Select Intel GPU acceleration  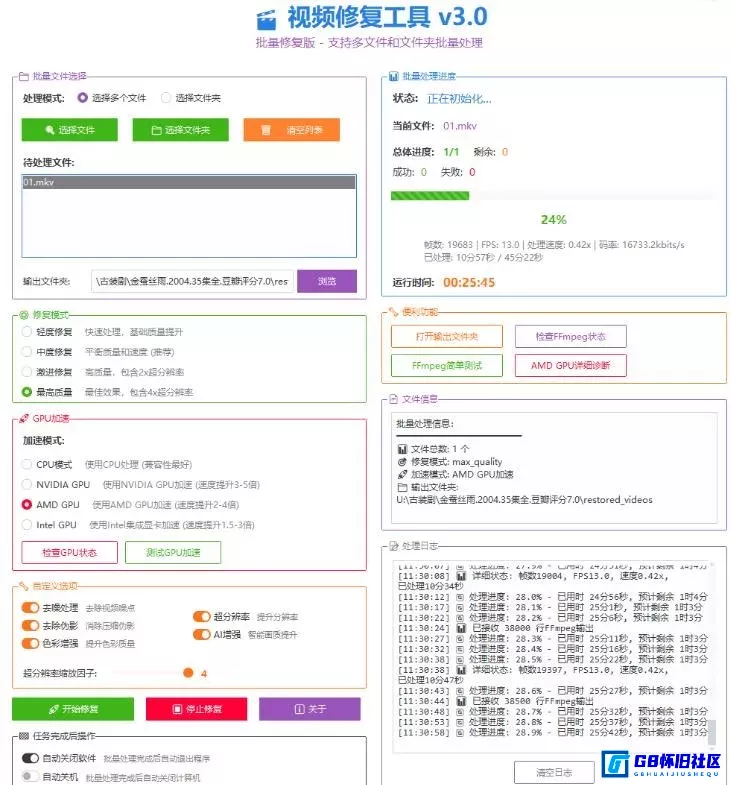27,525
